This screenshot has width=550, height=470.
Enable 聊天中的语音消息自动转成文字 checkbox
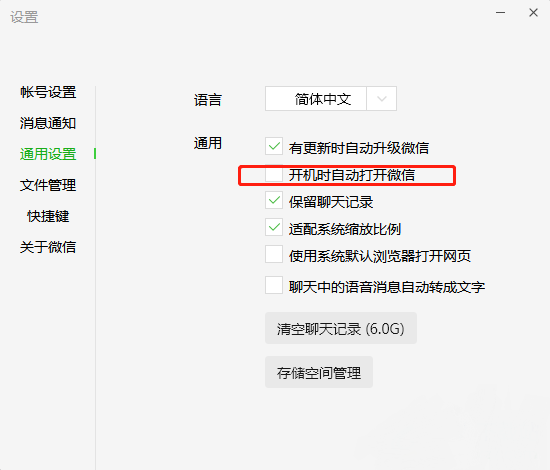(x=274, y=286)
